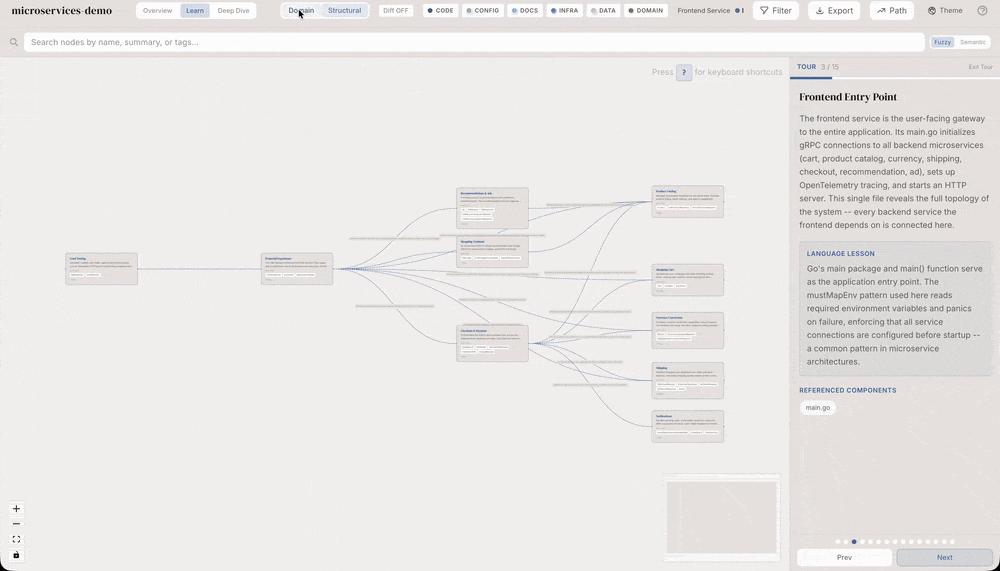Toggle the DOMAIN node type filter
The height and width of the screenshot is (571, 1000).
point(645,10)
